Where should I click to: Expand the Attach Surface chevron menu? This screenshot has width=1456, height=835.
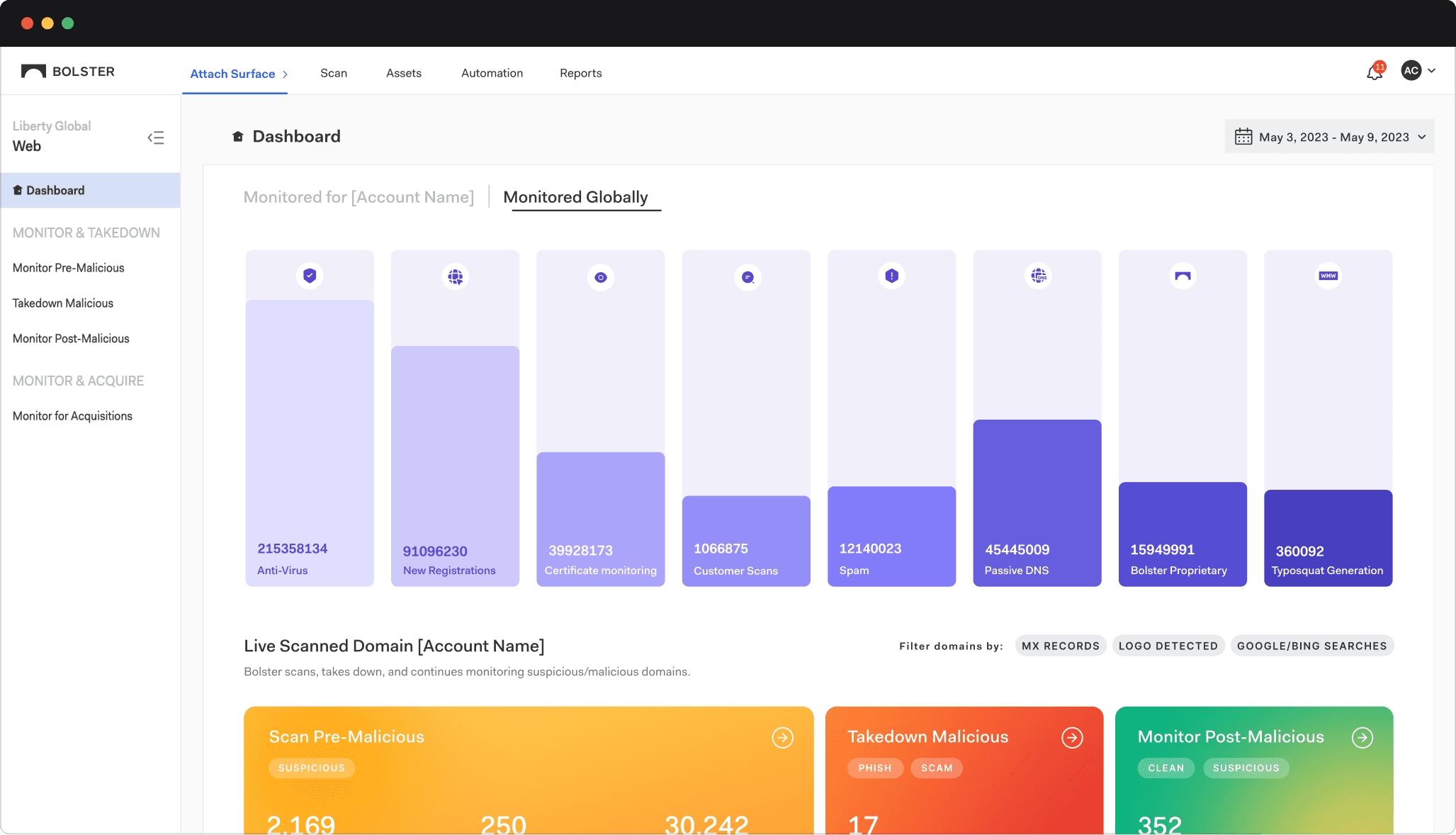point(285,74)
